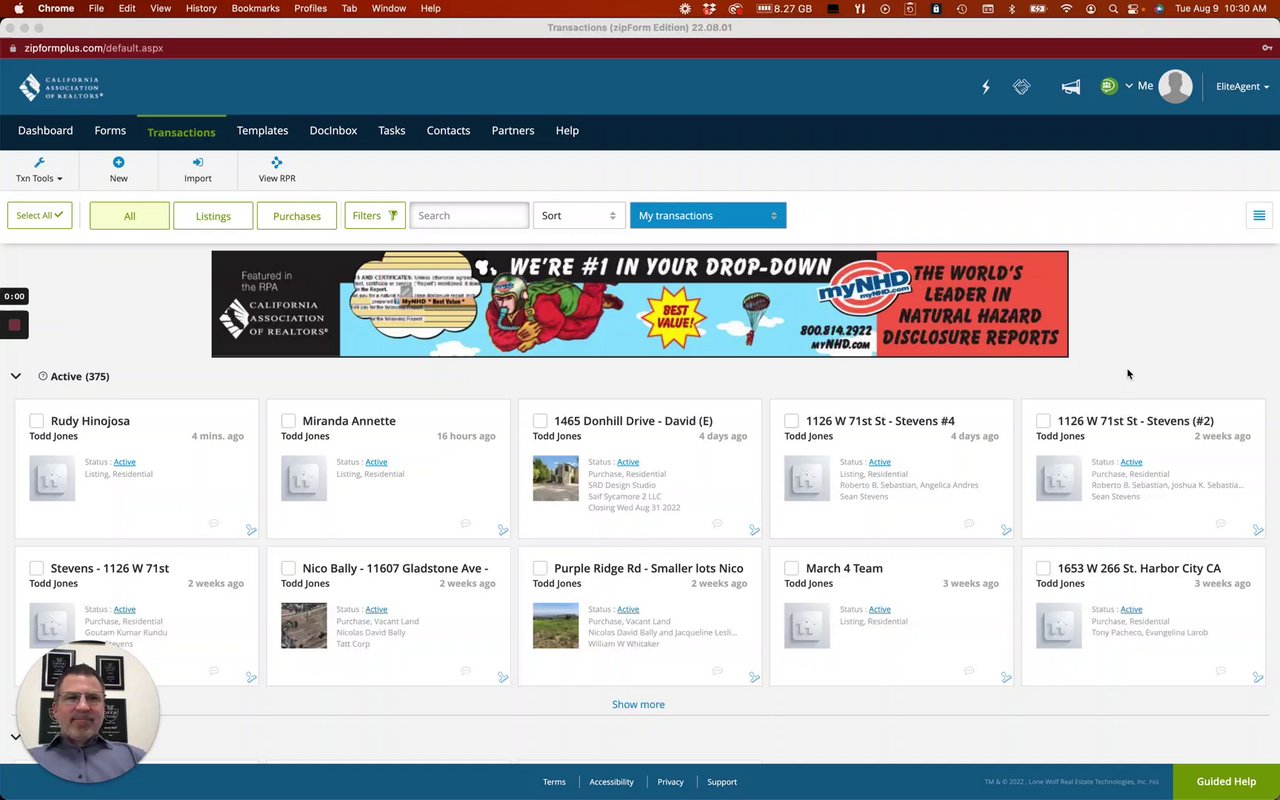Open the Tasks tab
Screen dimensions: 1280x800
[392, 131]
